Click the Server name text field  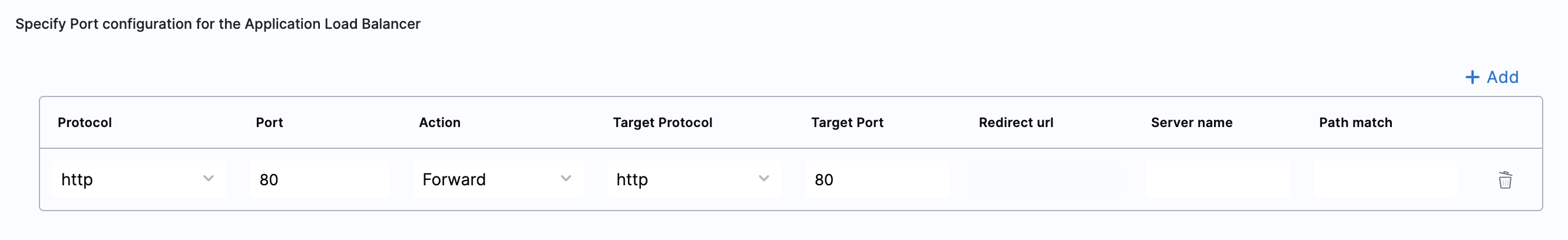pyautogui.click(x=1217, y=179)
